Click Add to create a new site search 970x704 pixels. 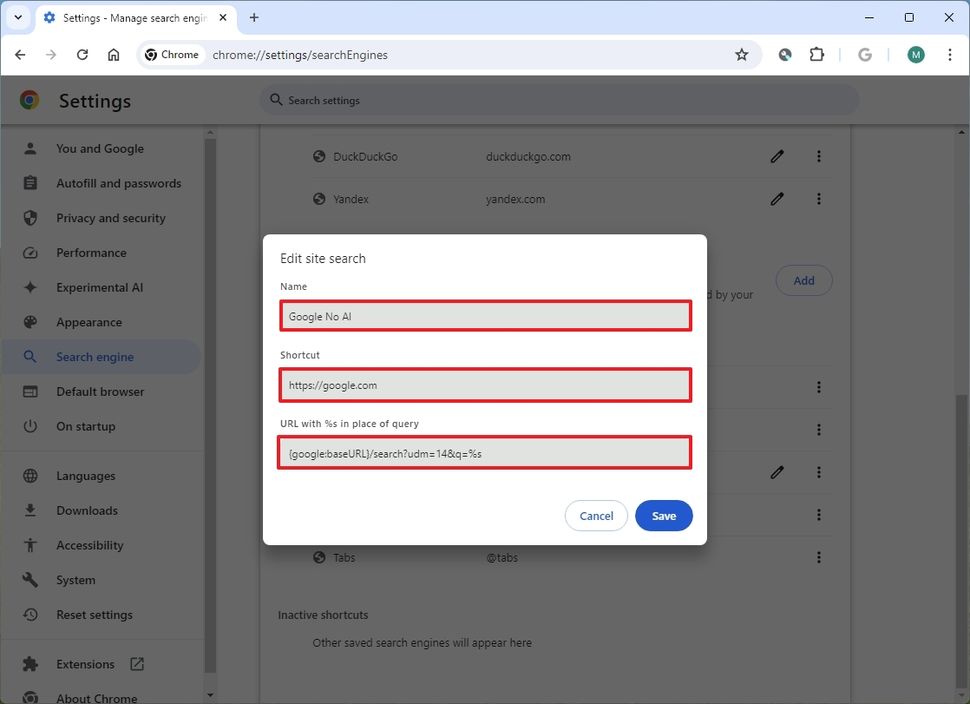pos(803,280)
